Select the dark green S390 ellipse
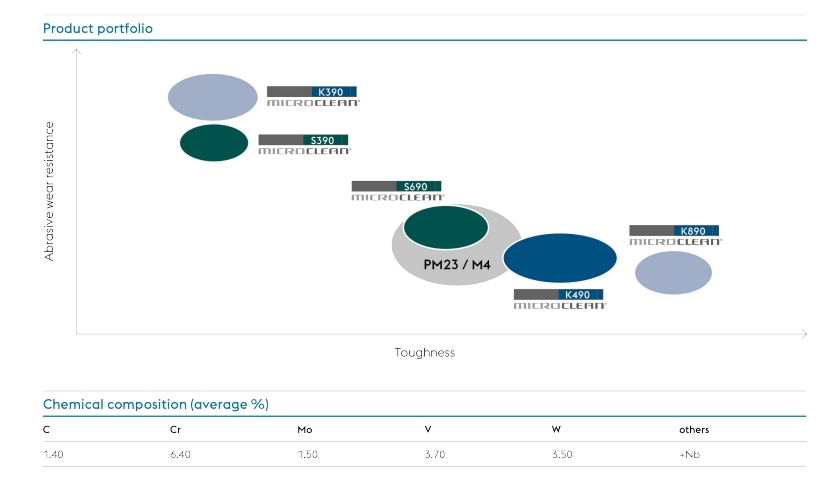Screen dimensions: 837x492 coord(214,143)
